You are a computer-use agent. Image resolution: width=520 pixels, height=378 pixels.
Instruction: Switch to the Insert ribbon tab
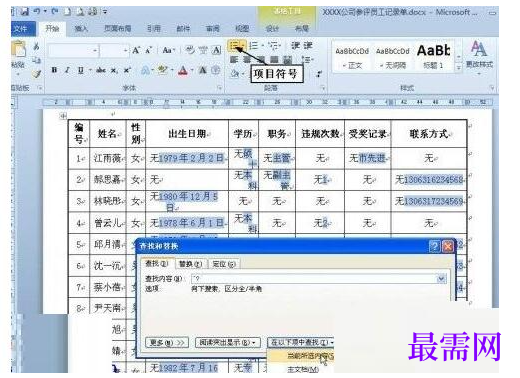pyautogui.click(x=81, y=29)
